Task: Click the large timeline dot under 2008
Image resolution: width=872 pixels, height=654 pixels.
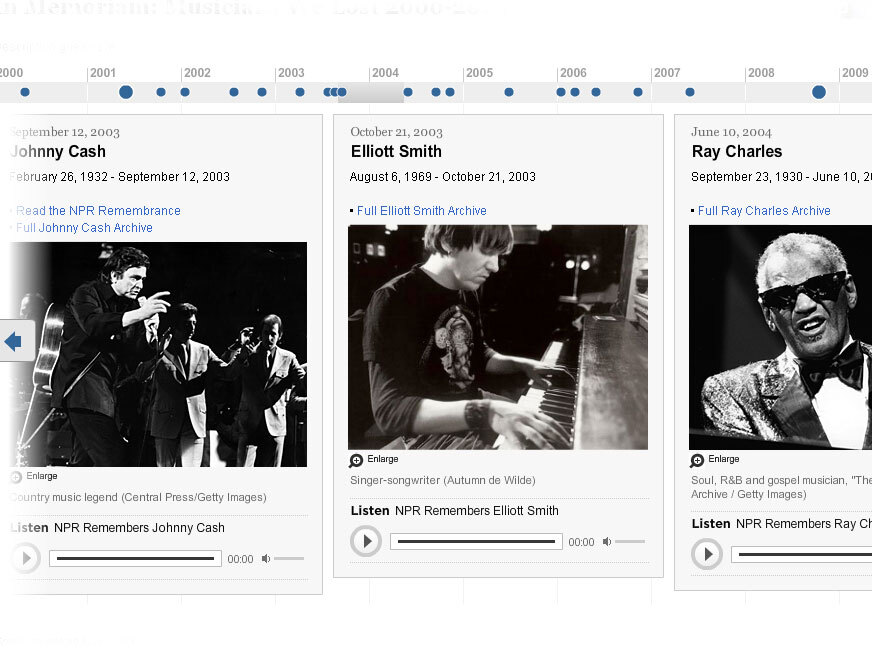Action: click(x=817, y=92)
